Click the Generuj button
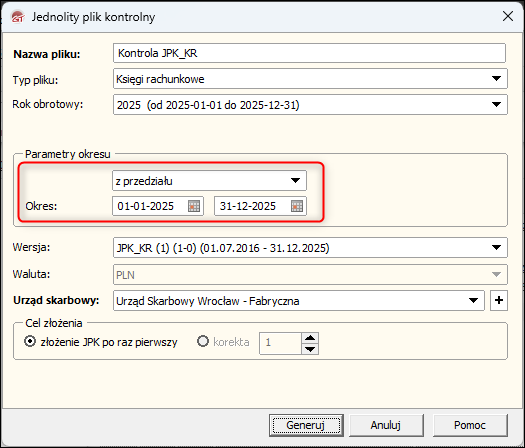Image resolution: width=525 pixels, height=448 pixels. 306,425
